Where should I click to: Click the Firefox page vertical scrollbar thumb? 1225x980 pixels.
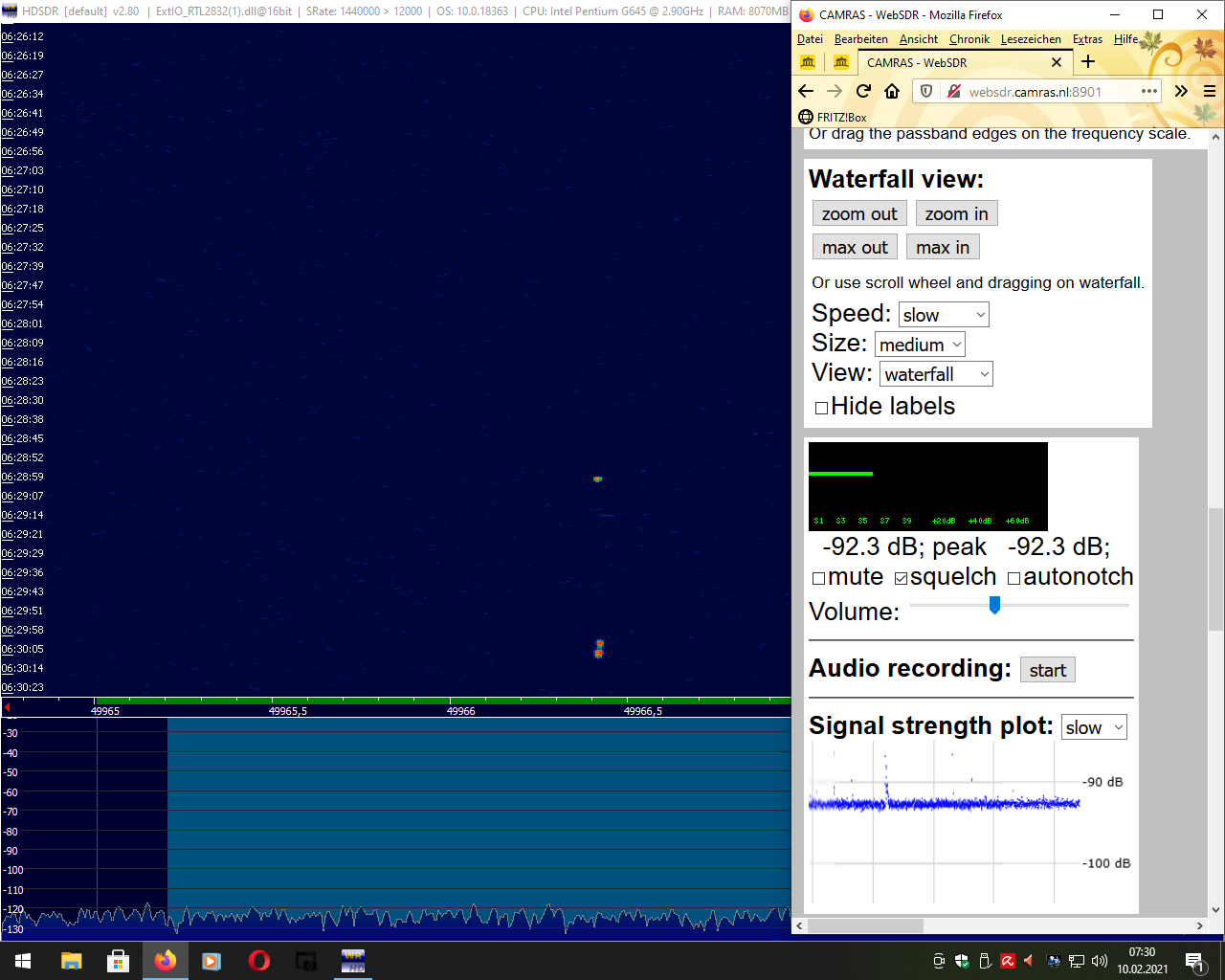(1215, 568)
